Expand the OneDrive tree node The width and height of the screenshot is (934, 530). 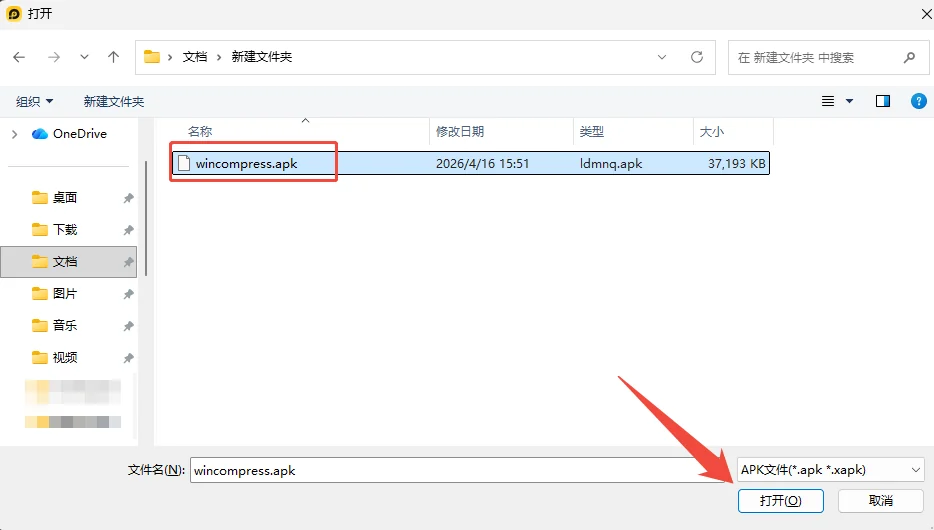coord(14,134)
